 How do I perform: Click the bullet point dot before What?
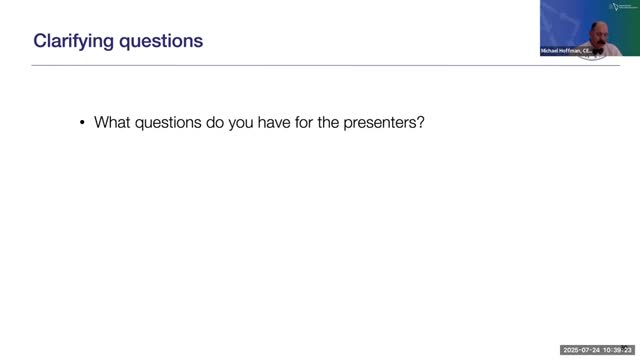point(82,122)
